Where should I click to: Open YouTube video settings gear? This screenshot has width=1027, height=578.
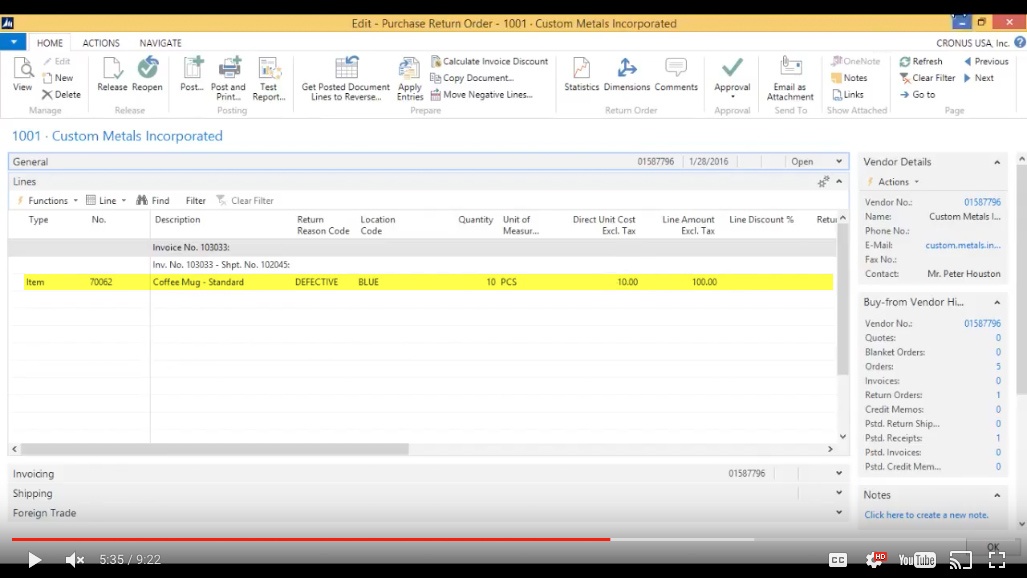[876, 560]
